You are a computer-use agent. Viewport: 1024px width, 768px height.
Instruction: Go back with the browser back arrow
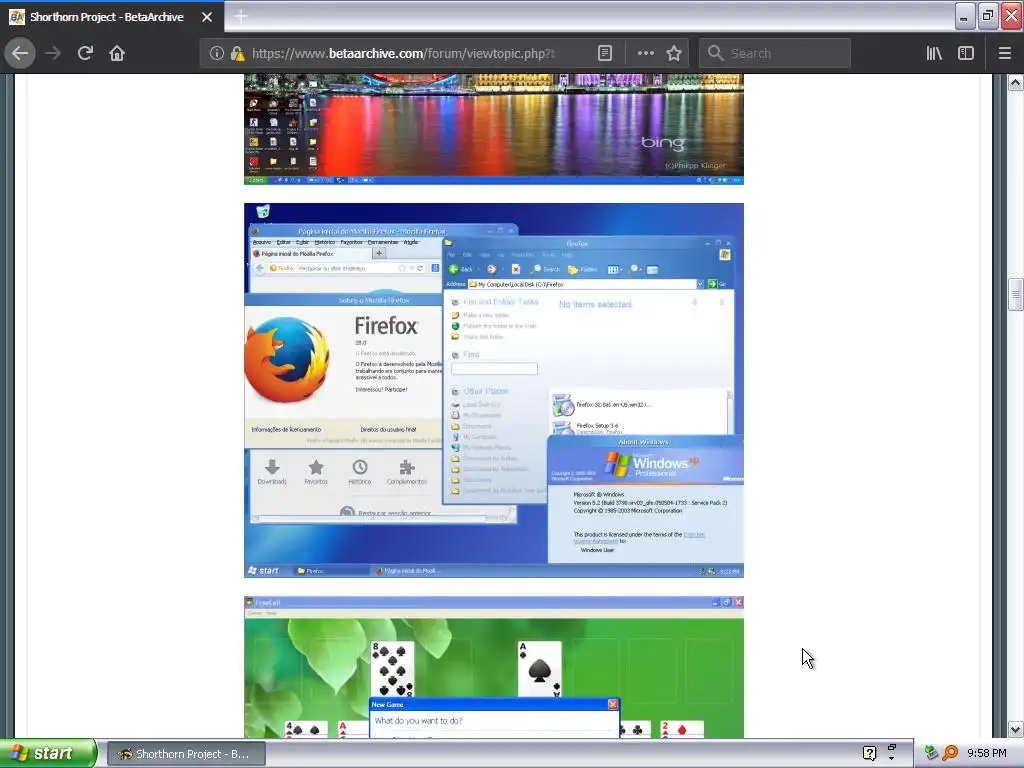point(20,54)
